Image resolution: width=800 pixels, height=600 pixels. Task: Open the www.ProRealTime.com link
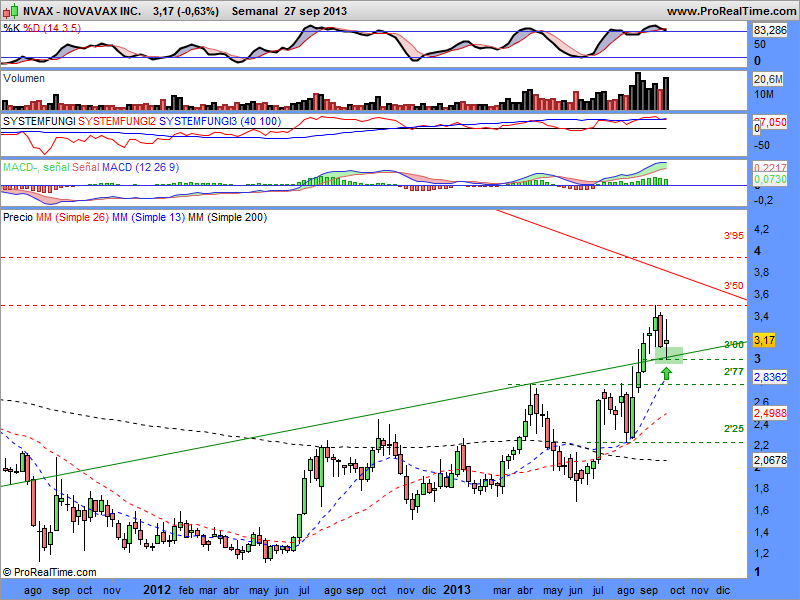(732, 11)
